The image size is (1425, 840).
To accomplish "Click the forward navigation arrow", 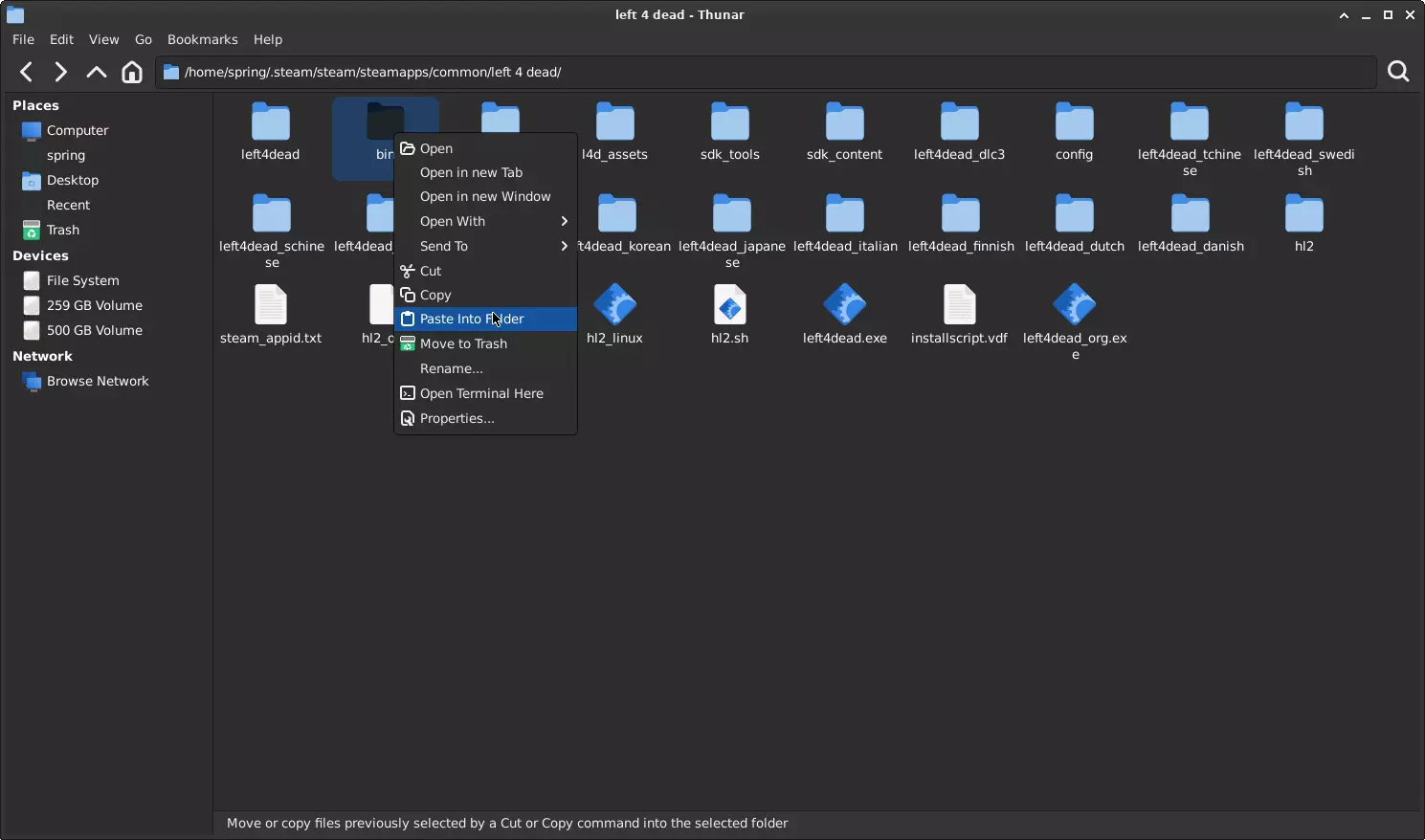I will click(60, 72).
